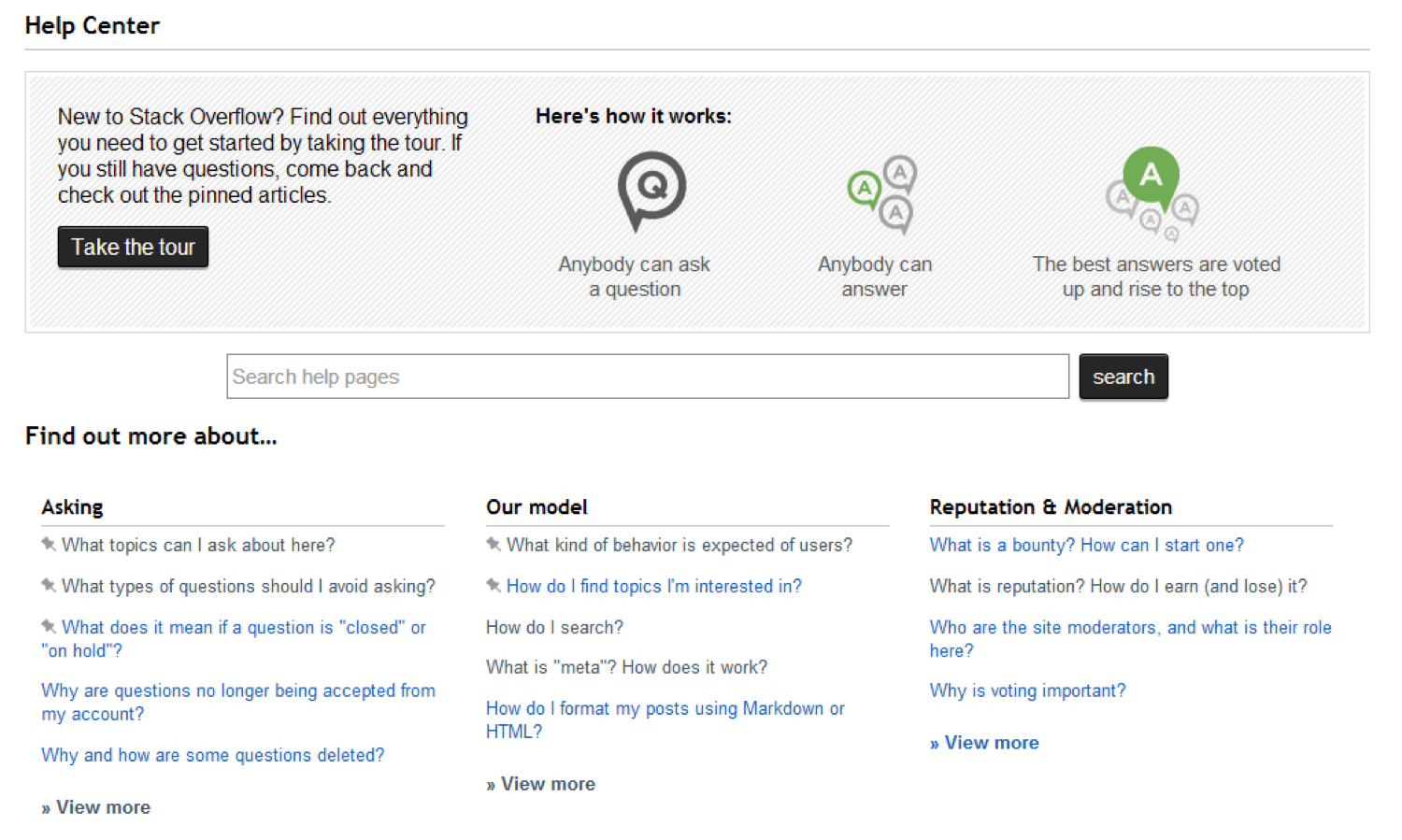
Task: Open "What is reputation? How do I earn" article
Action: (1119, 586)
